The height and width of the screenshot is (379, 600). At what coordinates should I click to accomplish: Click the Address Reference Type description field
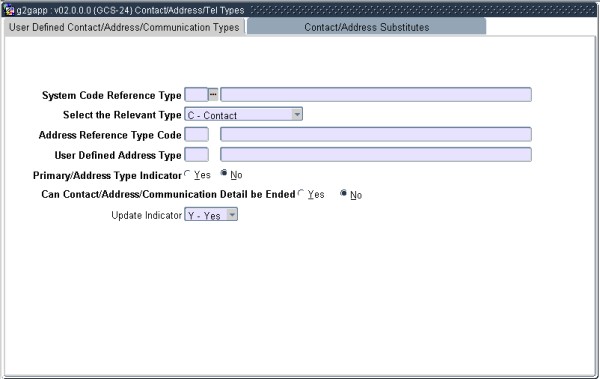376,134
